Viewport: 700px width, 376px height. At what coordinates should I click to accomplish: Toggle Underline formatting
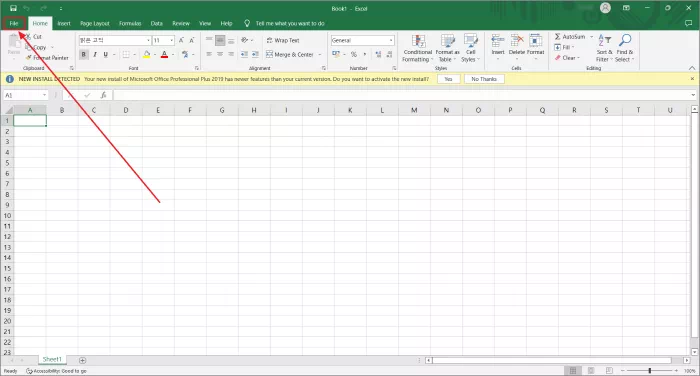105,54
